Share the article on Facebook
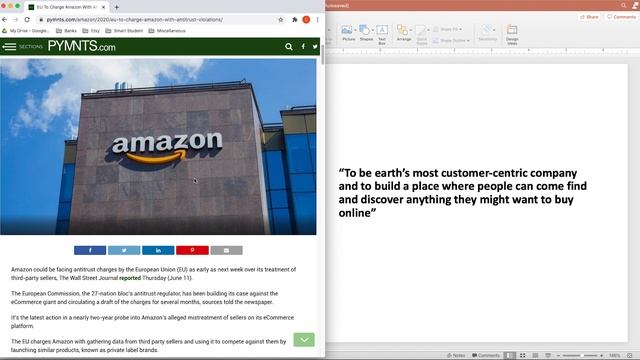The image size is (640, 360). click(x=90, y=250)
